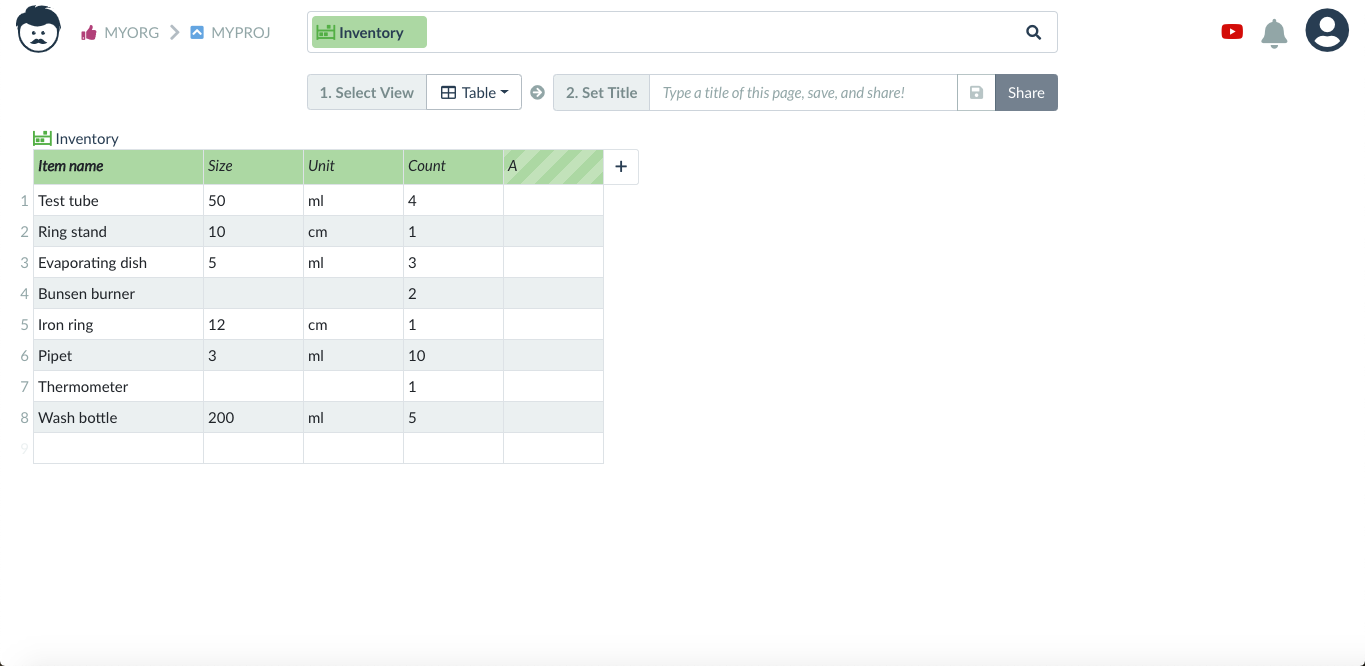Click the Bunsen burner cell
The height and width of the screenshot is (666, 1365).
point(118,293)
